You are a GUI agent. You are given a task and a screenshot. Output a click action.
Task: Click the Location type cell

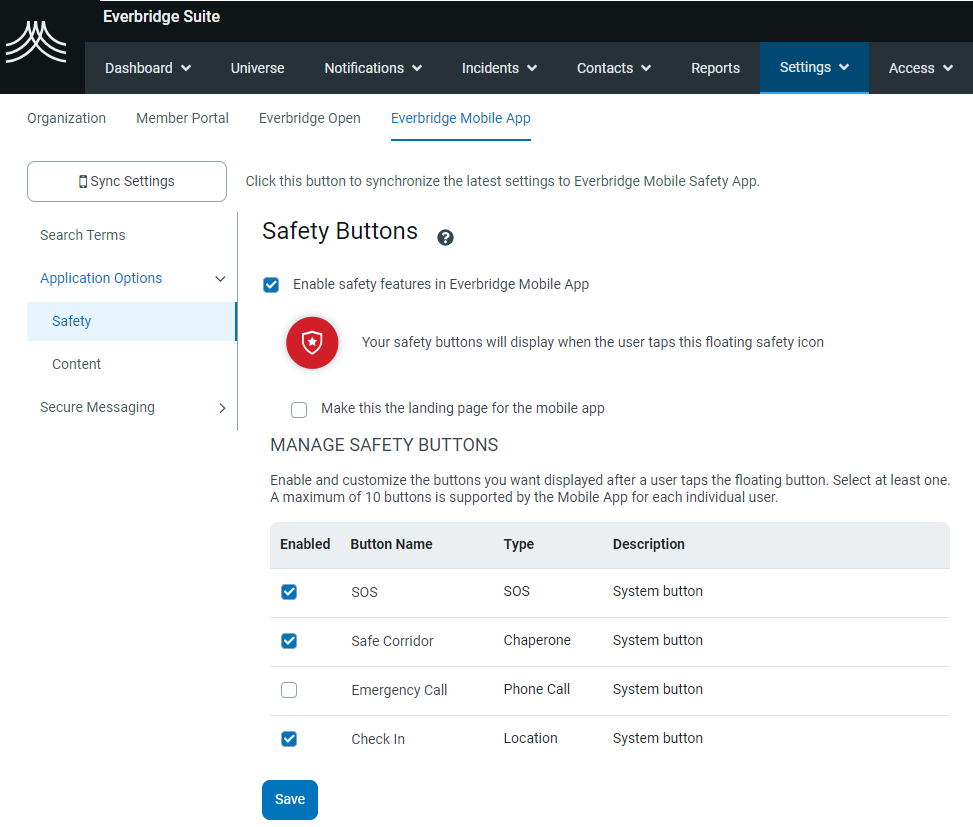coord(531,738)
